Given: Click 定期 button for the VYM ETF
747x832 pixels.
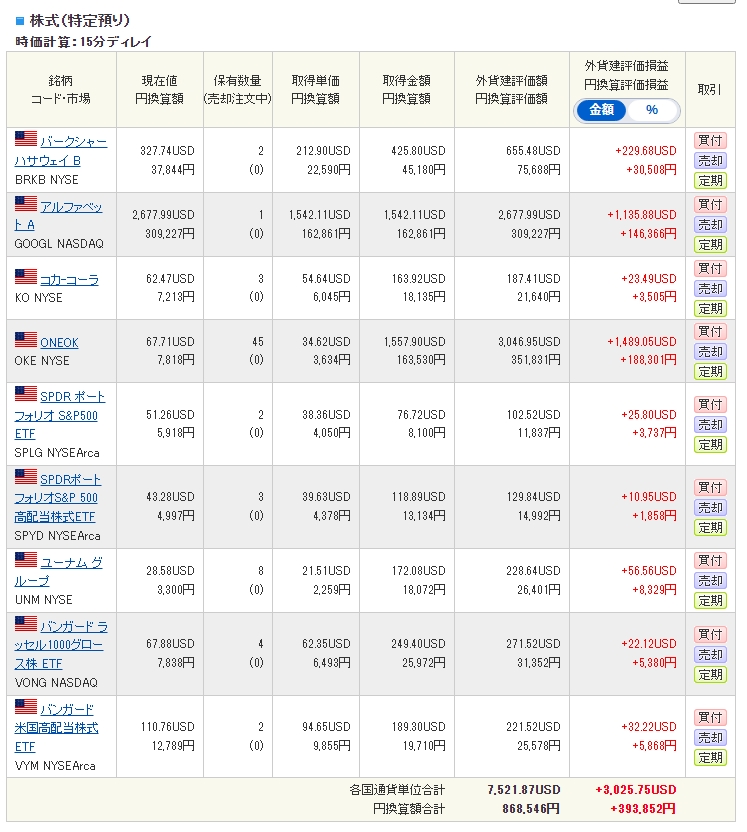Looking at the screenshot, I should pyautogui.click(x=710, y=758).
